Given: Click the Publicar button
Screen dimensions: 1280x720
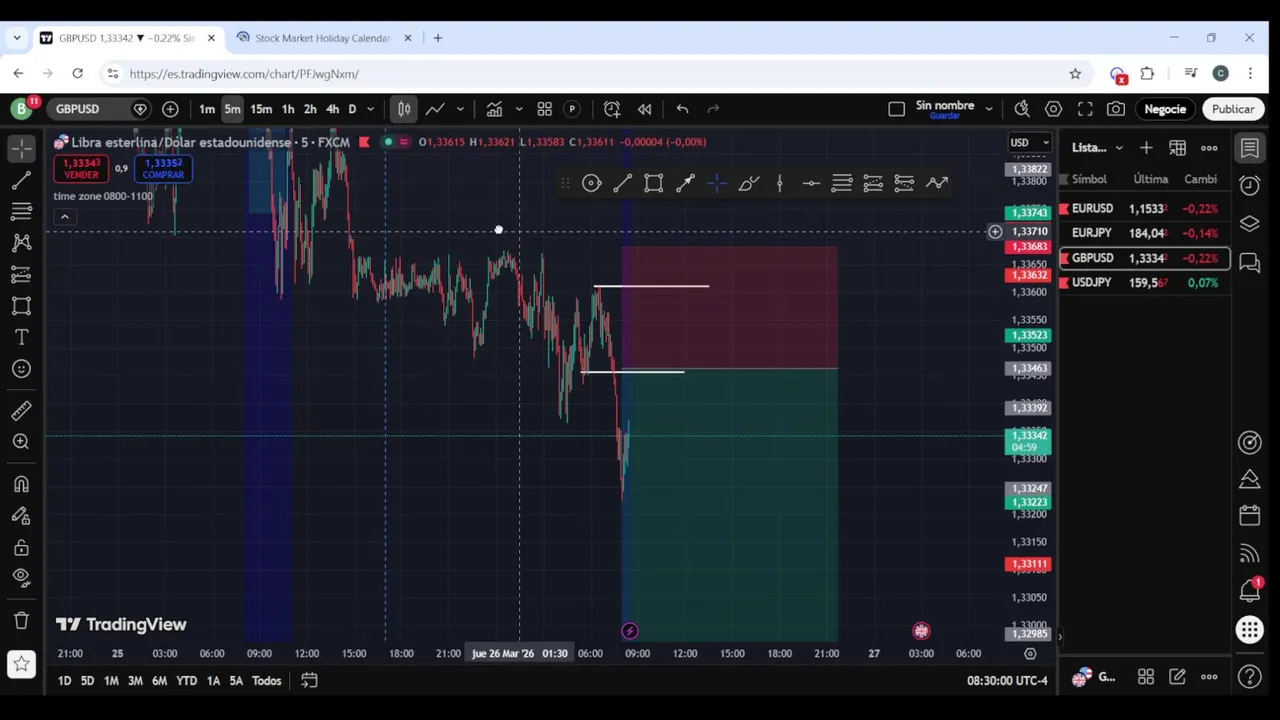Looking at the screenshot, I should [1232, 109].
